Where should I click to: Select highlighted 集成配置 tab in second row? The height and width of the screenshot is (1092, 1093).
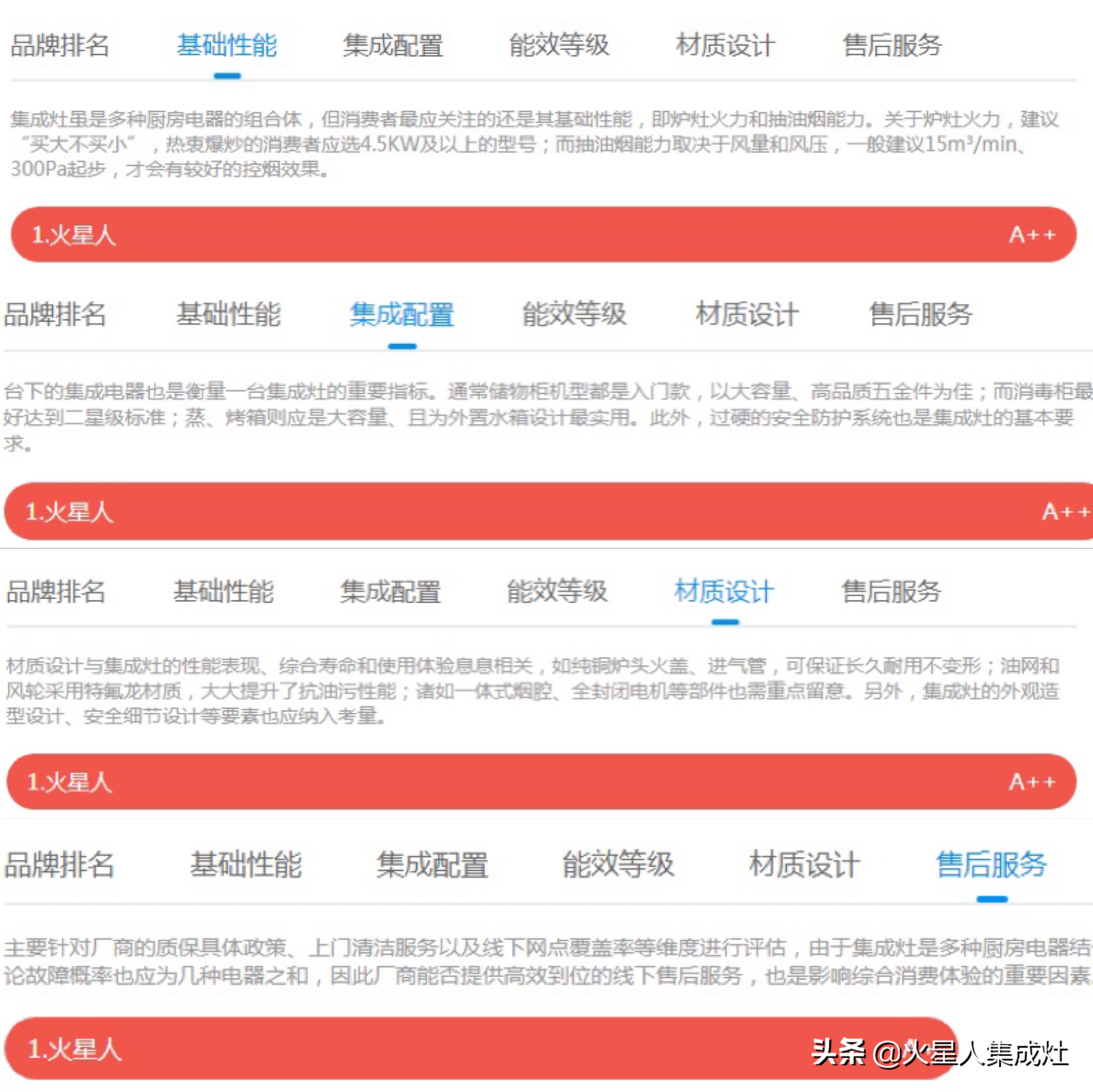pyautogui.click(x=402, y=314)
